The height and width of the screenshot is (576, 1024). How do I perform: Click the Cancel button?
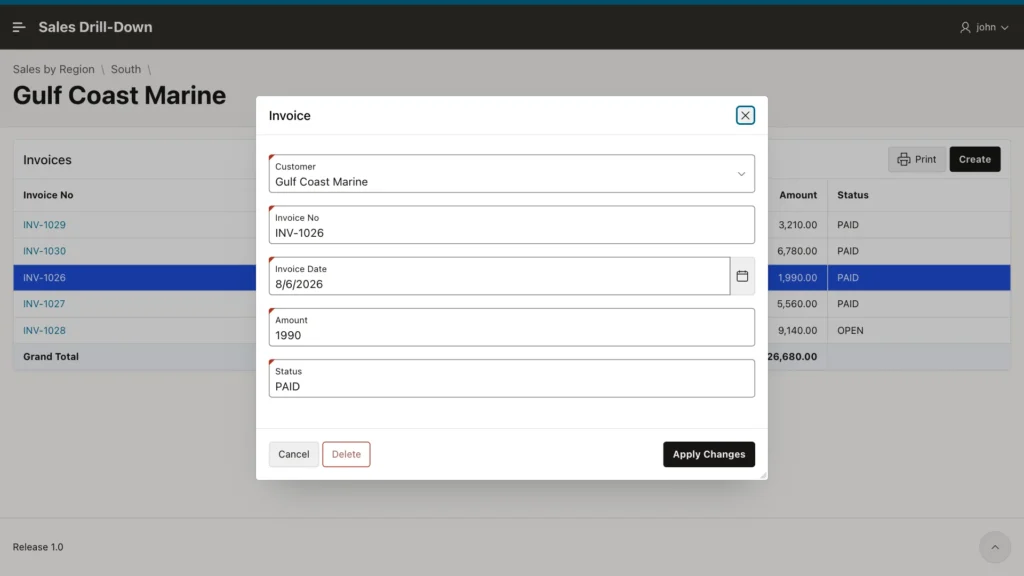tap(294, 455)
